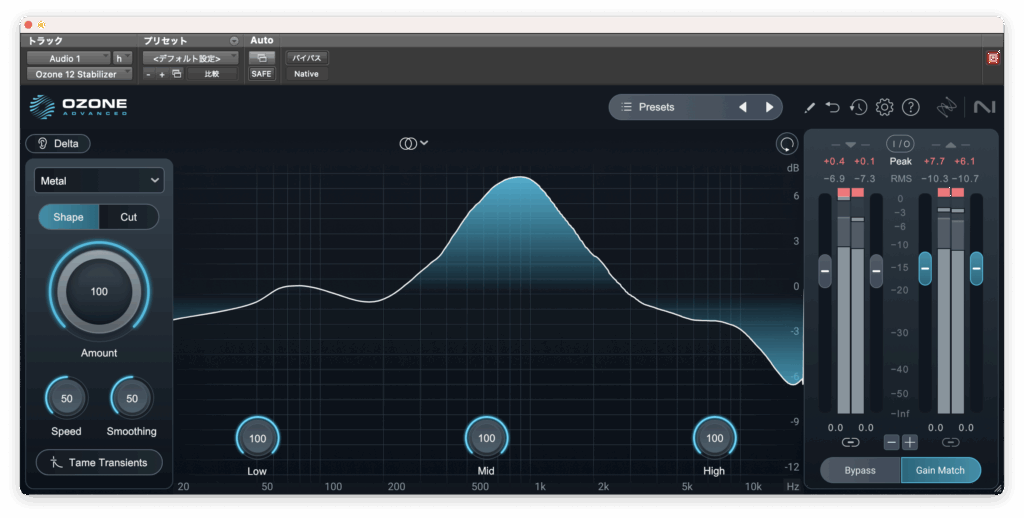Toggle the input channel link icon
1024x518 pixels.
click(x=850, y=442)
